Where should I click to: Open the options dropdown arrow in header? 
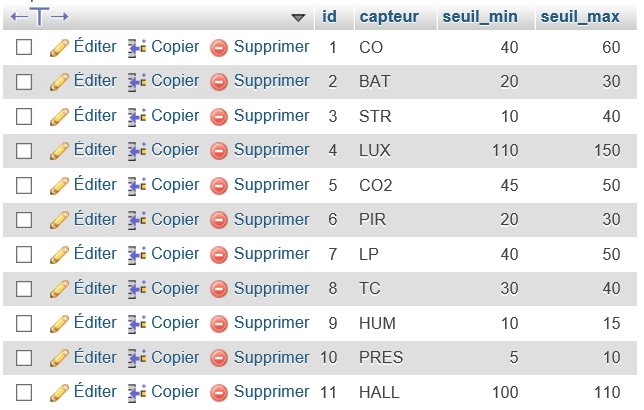click(x=298, y=17)
